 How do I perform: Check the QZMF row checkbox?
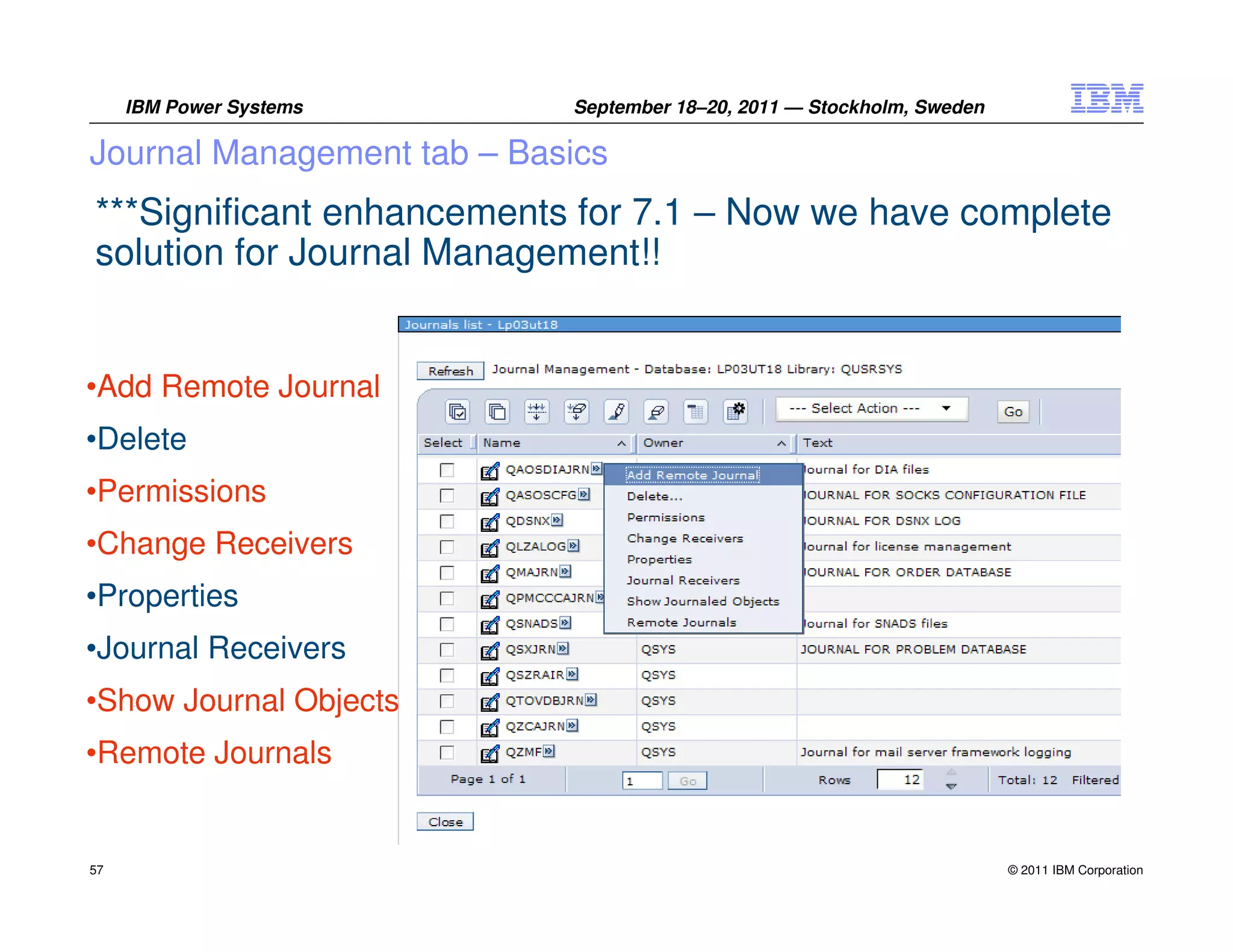[x=447, y=753]
